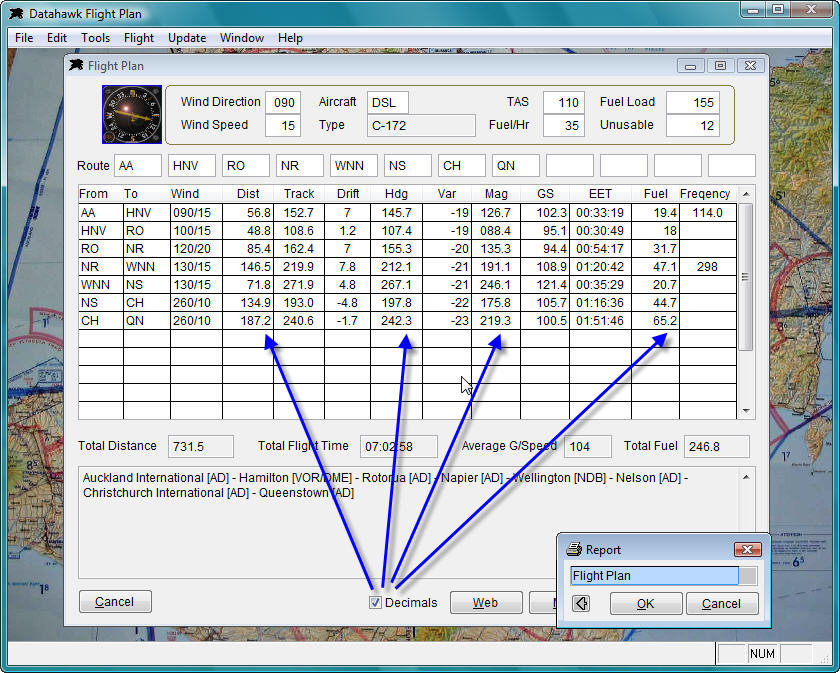Open the Update menu
The image size is (840, 673).
(187, 38)
